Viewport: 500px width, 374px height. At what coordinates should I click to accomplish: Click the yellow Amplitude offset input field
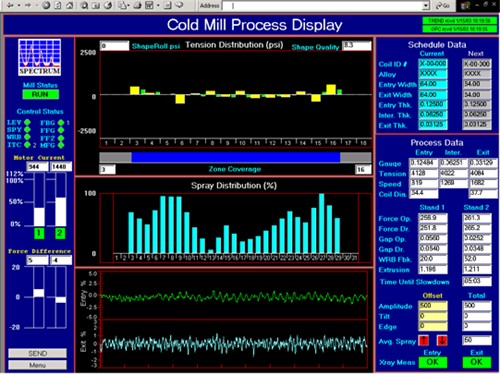tap(432, 306)
